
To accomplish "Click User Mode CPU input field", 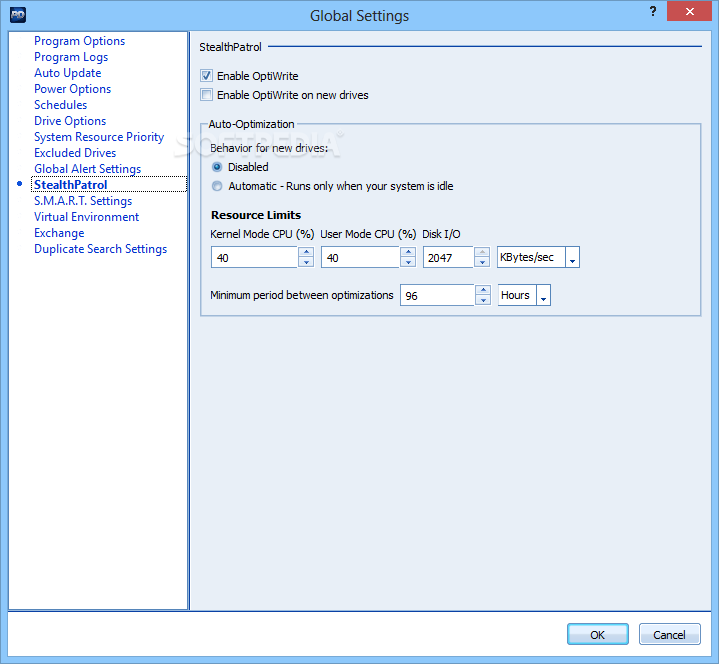I will tap(360, 257).
